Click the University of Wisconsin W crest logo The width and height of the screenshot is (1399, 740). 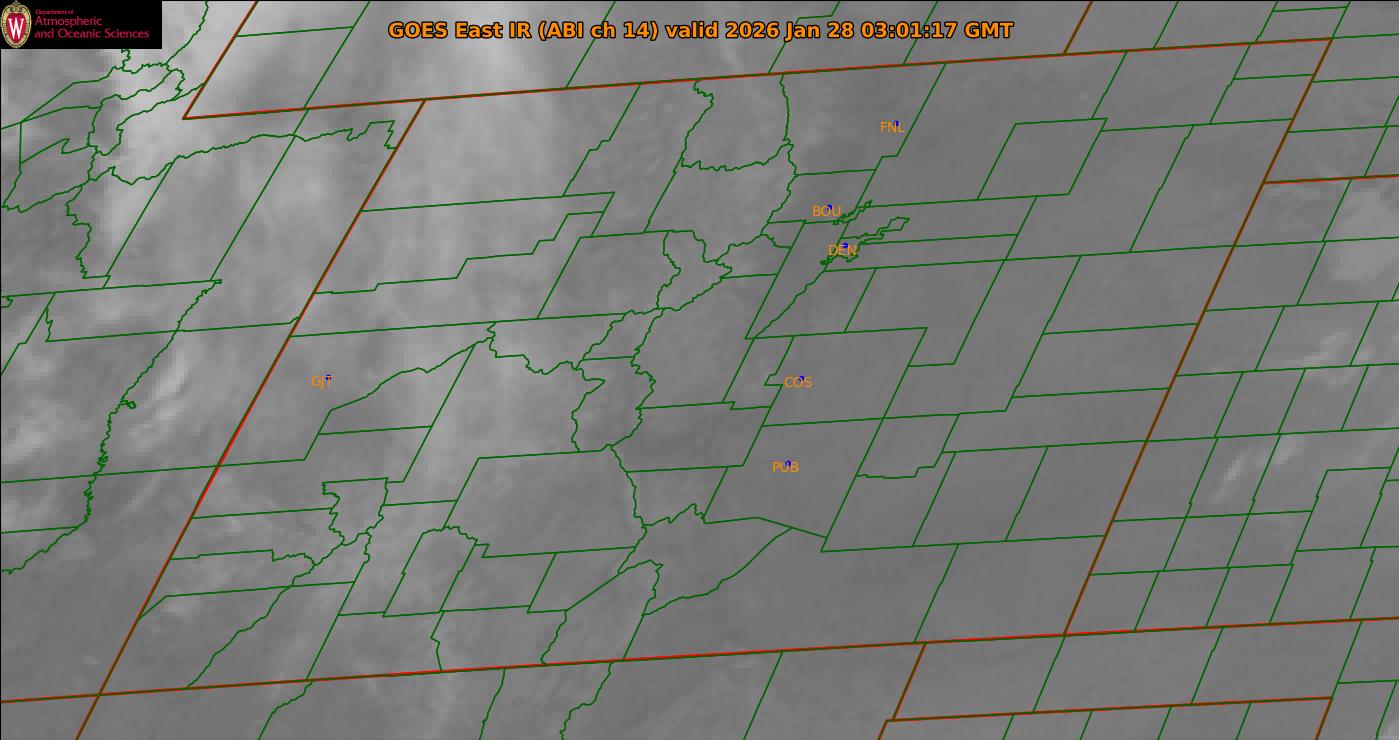16,24
